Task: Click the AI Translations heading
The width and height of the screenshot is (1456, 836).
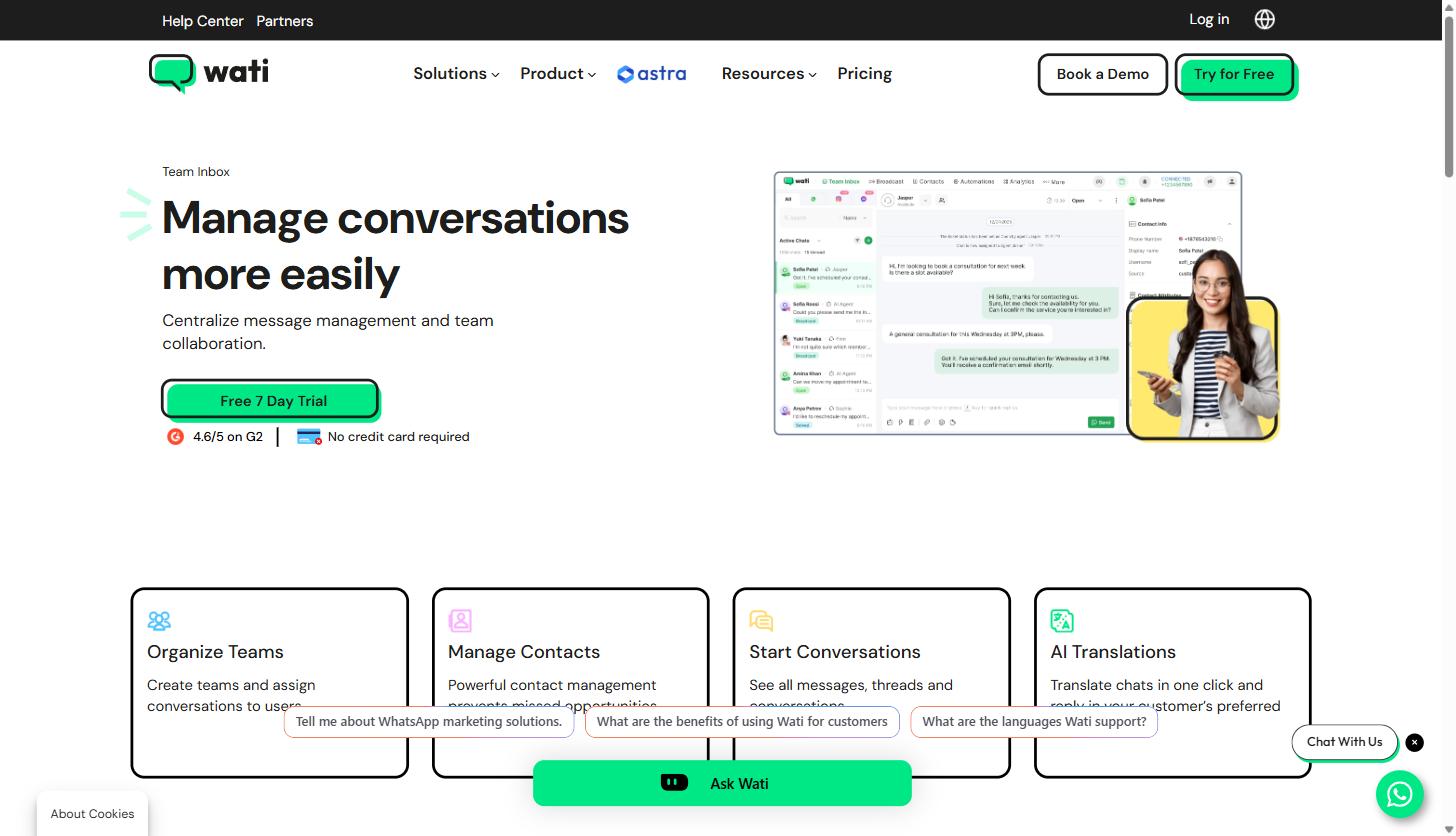Action: click(1113, 652)
